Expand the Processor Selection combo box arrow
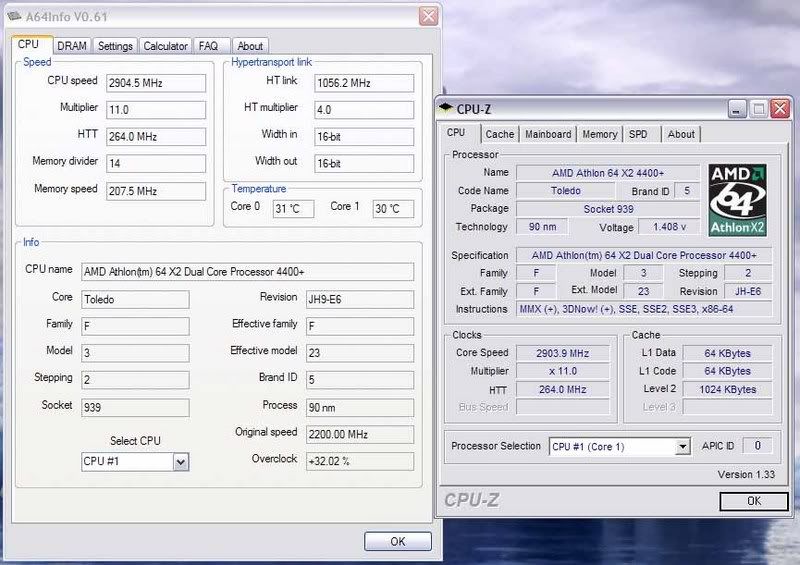This screenshot has width=800, height=565. pyautogui.click(x=682, y=447)
